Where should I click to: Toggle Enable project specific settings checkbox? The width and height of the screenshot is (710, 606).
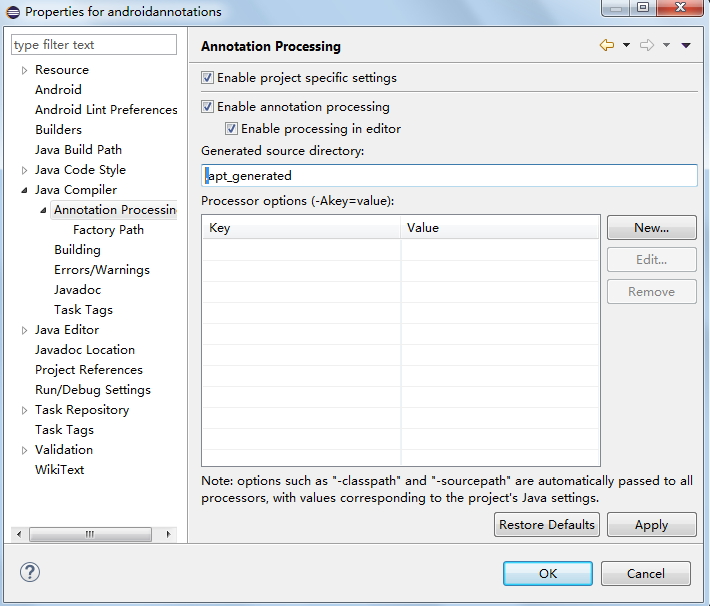coord(208,78)
